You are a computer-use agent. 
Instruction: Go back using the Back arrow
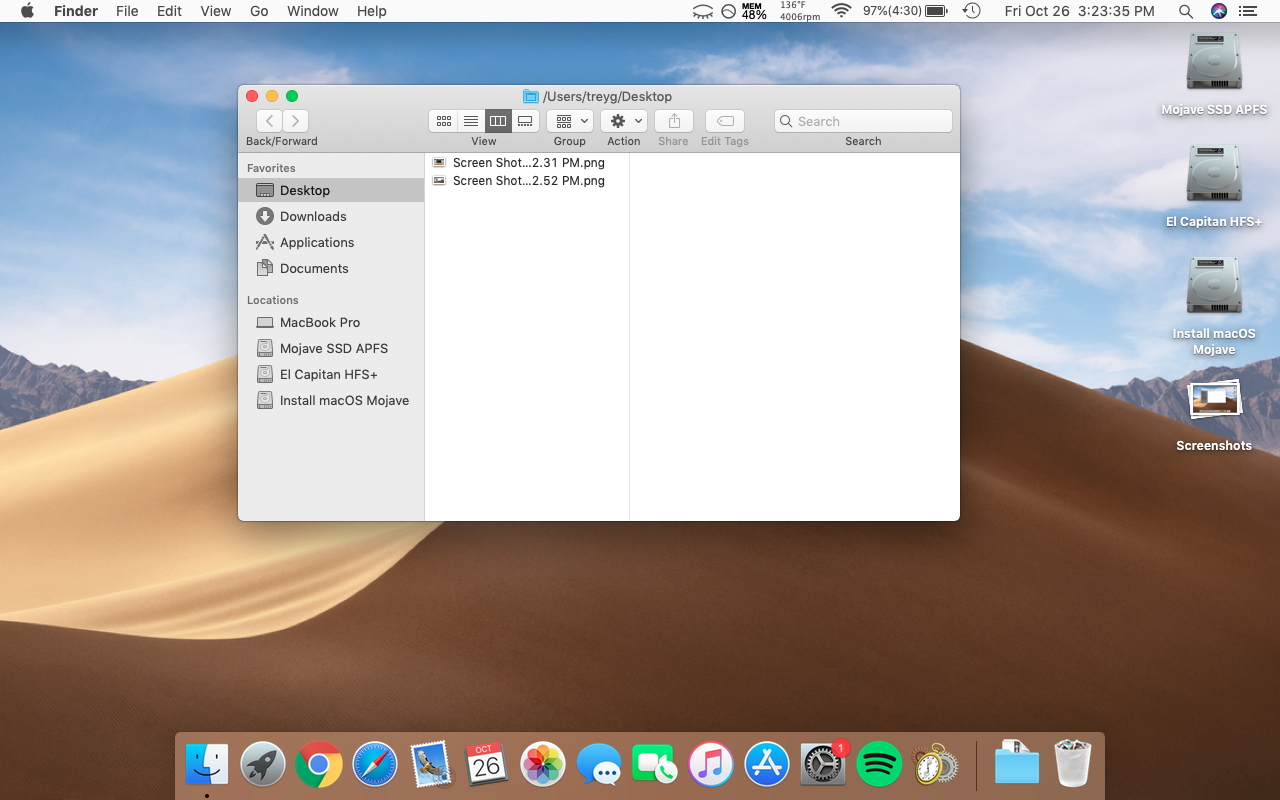(x=269, y=121)
